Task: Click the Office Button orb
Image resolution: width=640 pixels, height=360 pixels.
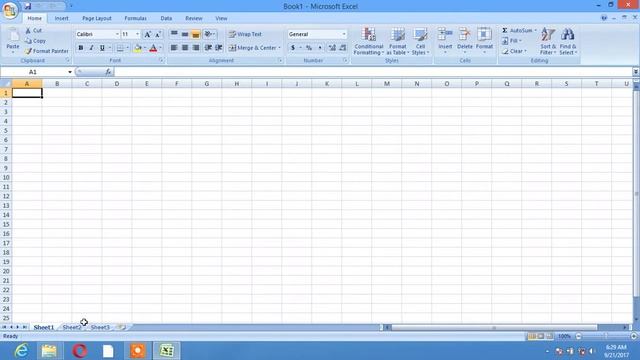Action: pyautogui.click(x=10, y=10)
